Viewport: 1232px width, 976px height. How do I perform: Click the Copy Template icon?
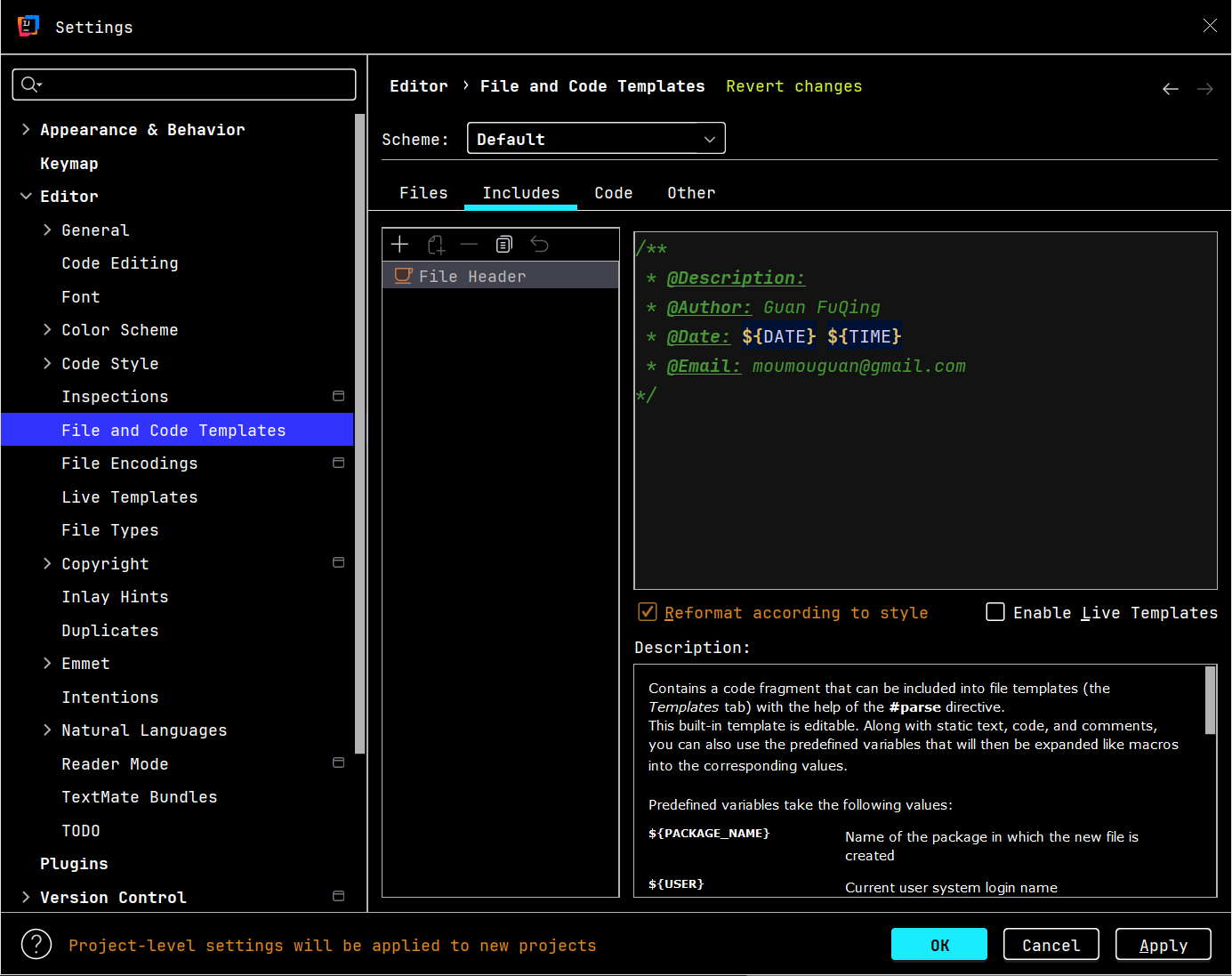click(x=504, y=245)
